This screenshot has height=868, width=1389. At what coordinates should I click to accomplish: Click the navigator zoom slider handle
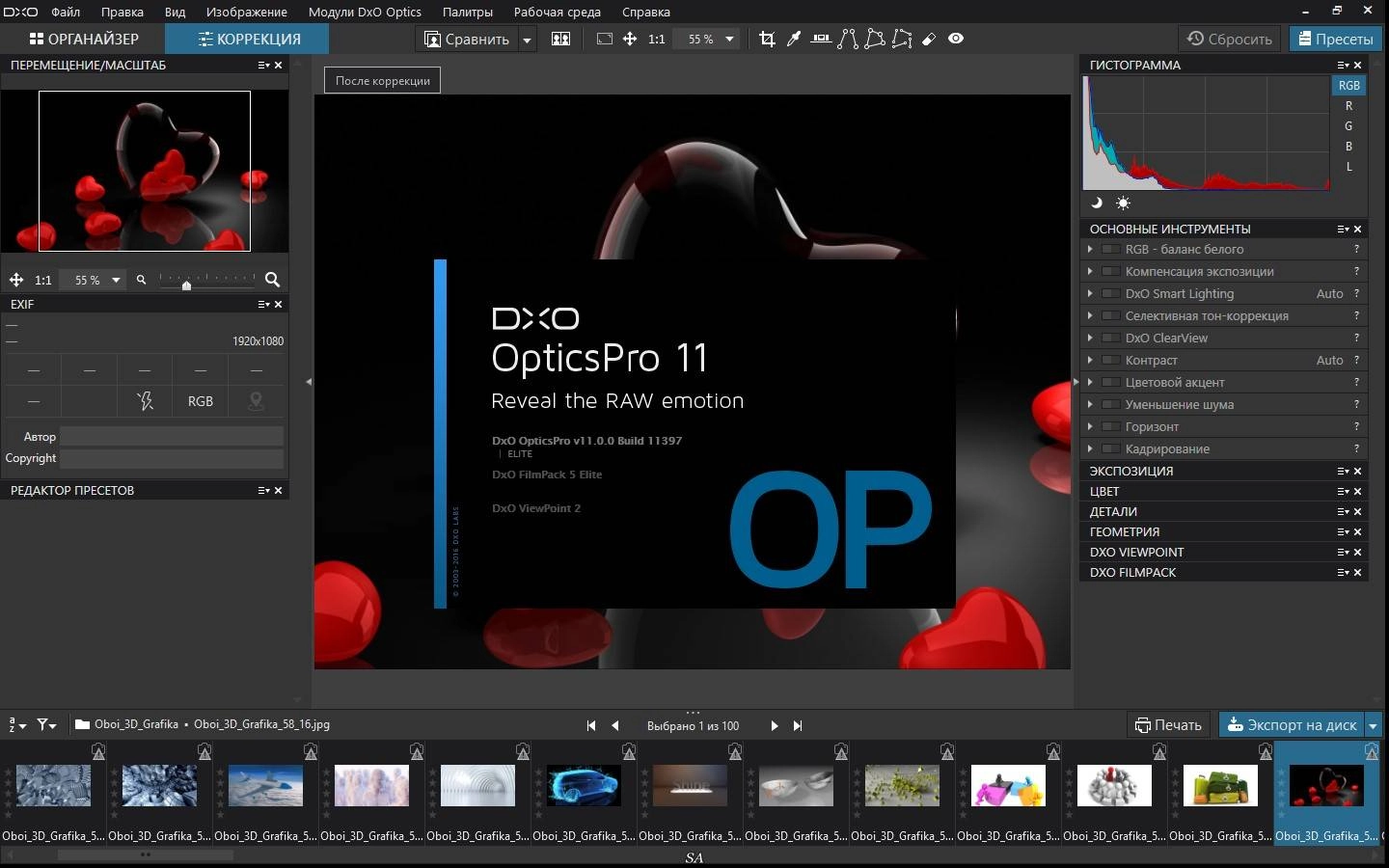[186, 285]
